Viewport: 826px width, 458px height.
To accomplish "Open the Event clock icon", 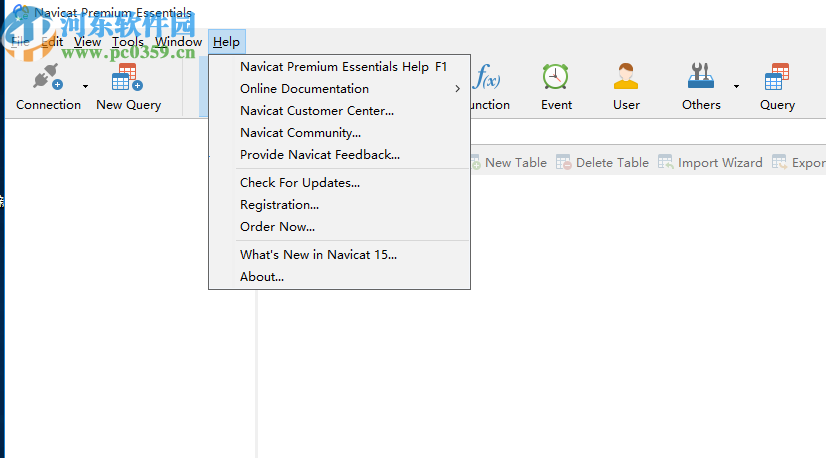I will [x=556, y=77].
